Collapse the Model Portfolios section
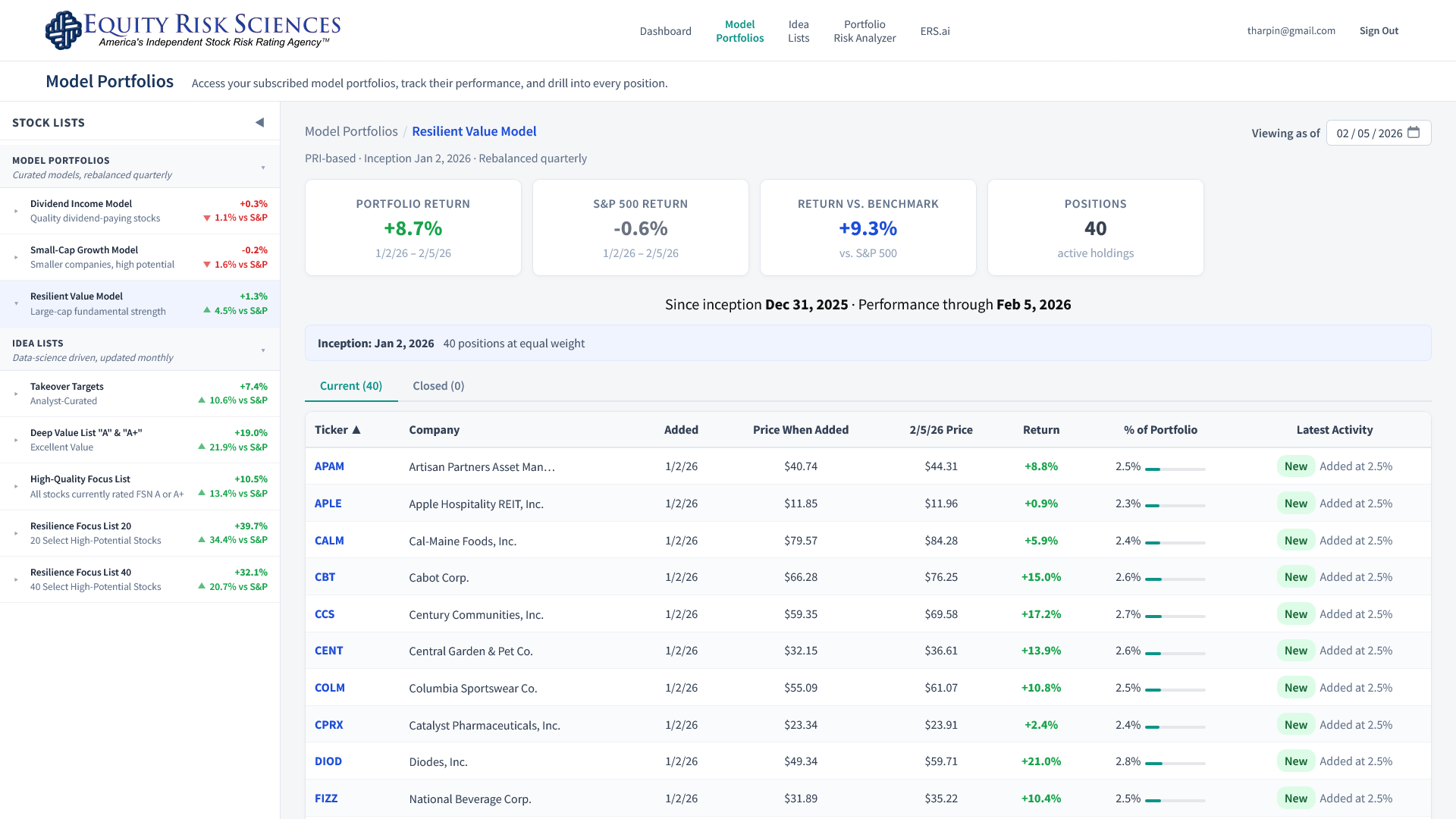The height and width of the screenshot is (819, 1456). [x=263, y=168]
